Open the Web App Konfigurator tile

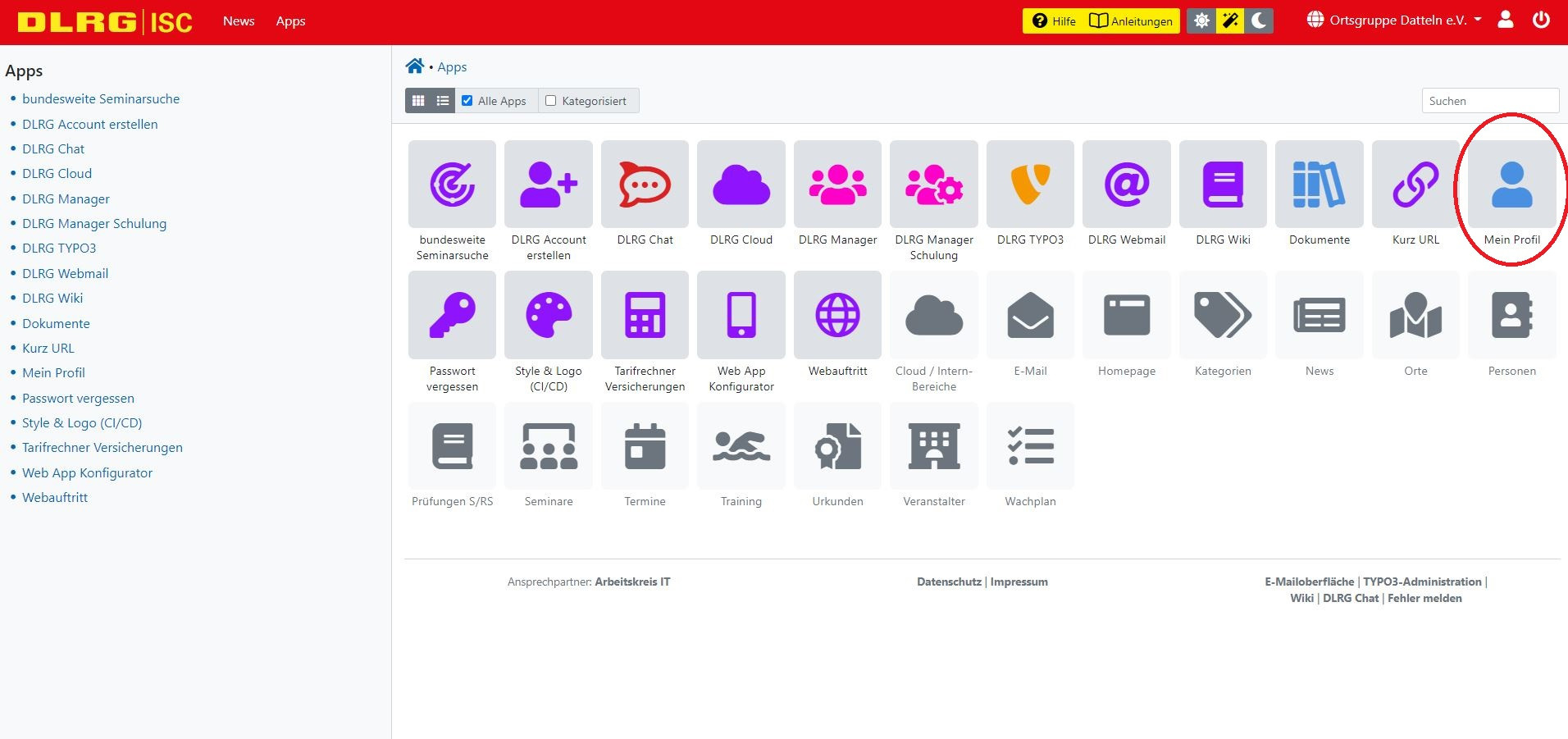click(741, 315)
